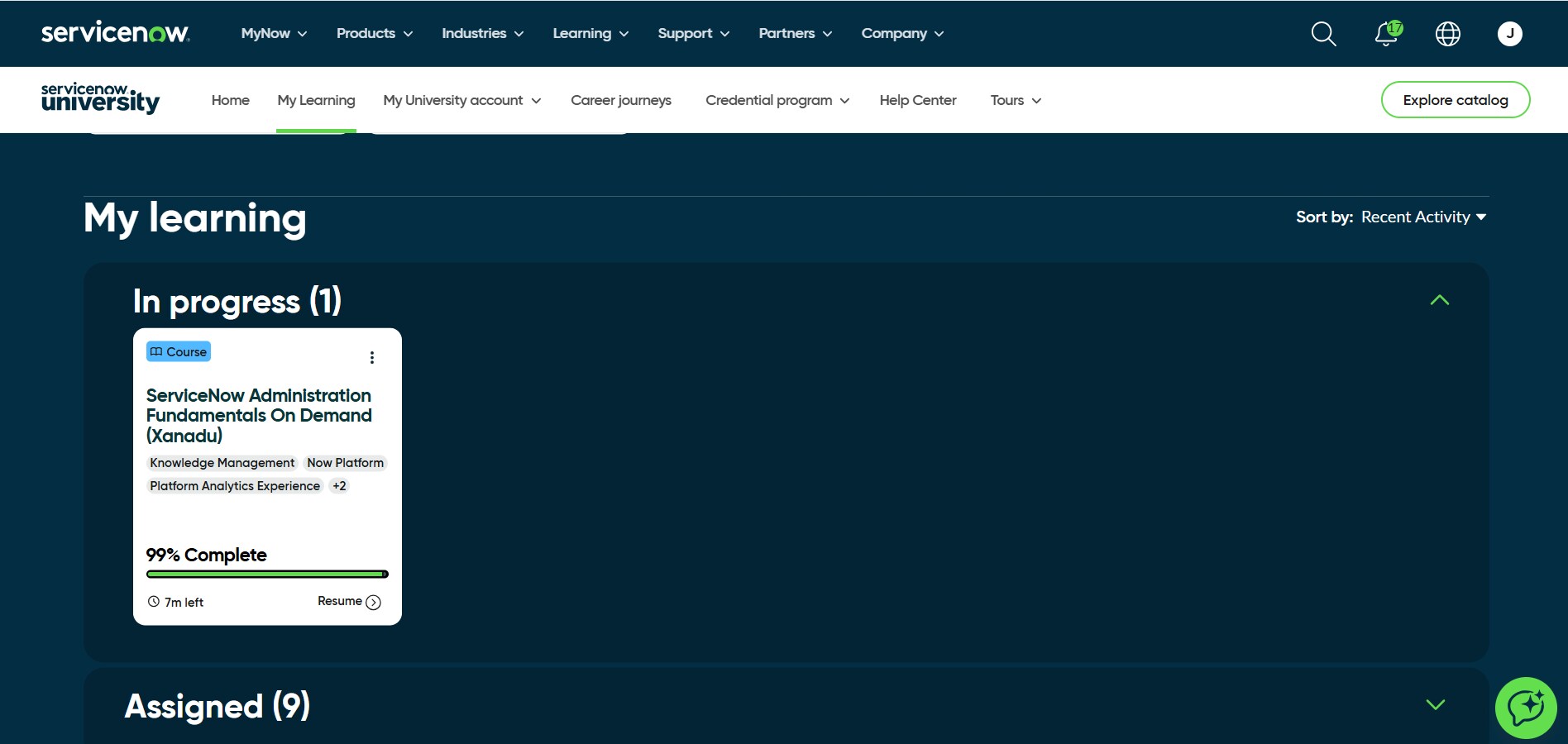Click the 99% Complete text
Screen dimensions: 1568x744
206,555
